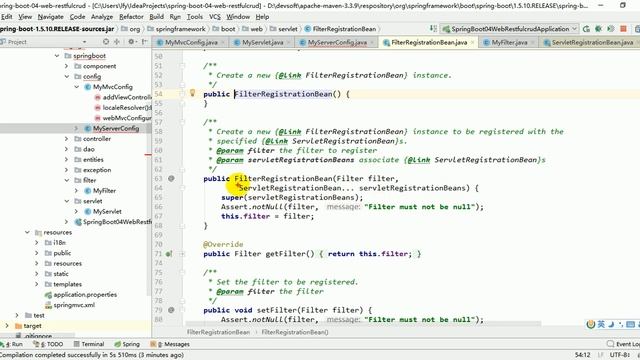Open the VCS menu
640x360 pixels.
pos(215,17)
